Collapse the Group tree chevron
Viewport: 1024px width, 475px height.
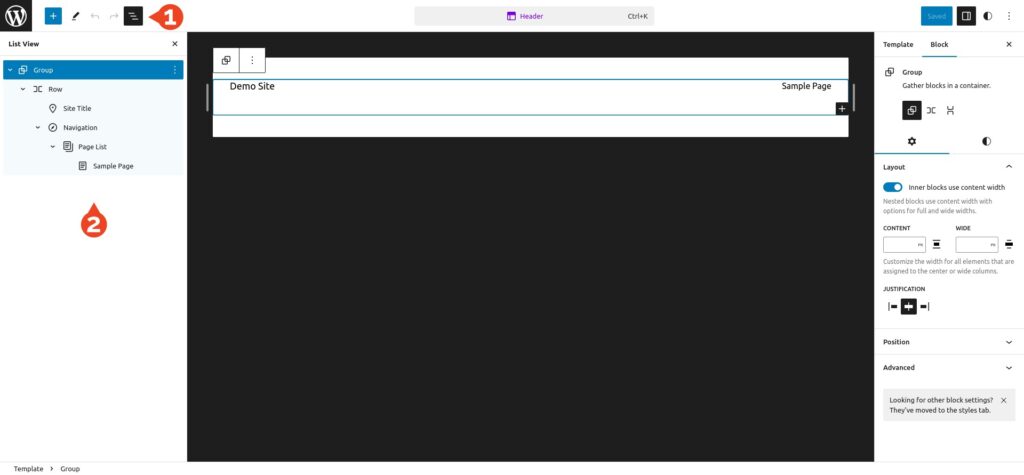click(x=10, y=70)
